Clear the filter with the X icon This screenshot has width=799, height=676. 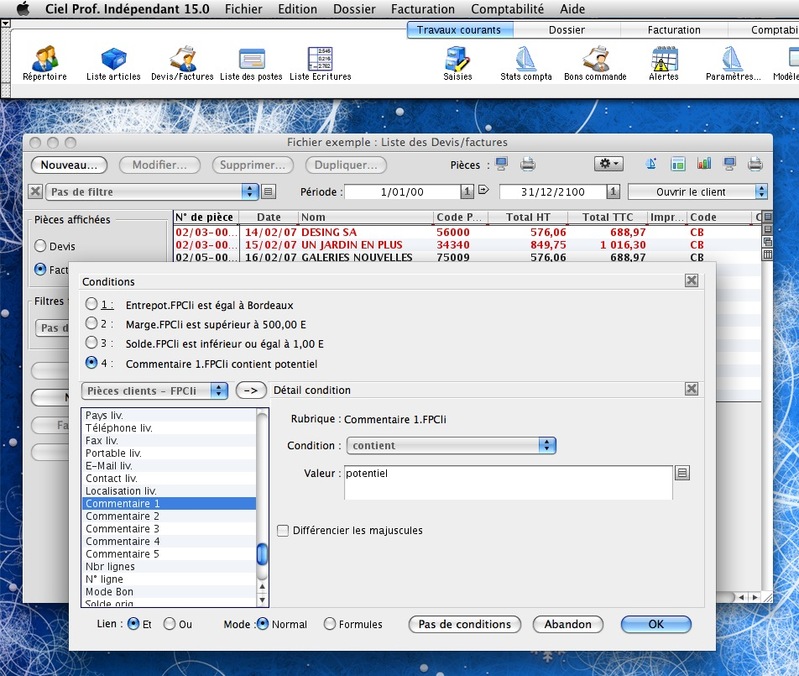point(35,192)
